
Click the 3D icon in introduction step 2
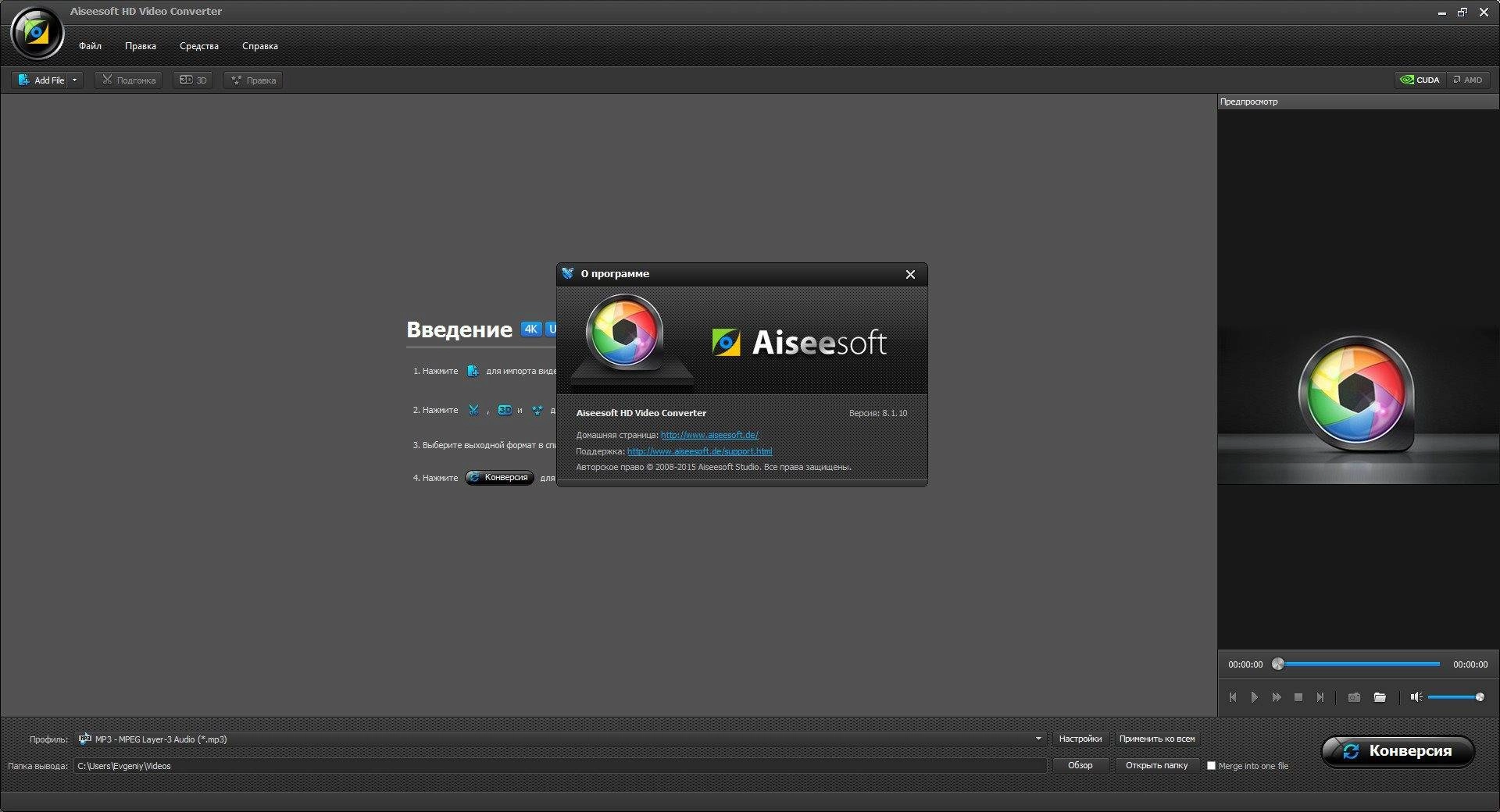(505, 410)
